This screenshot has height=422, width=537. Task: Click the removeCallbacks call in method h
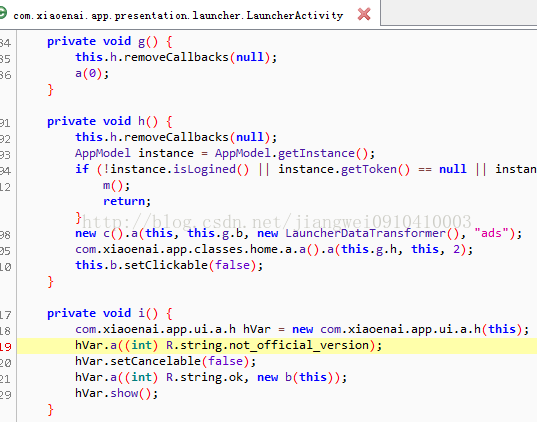(x=176, y=137)
